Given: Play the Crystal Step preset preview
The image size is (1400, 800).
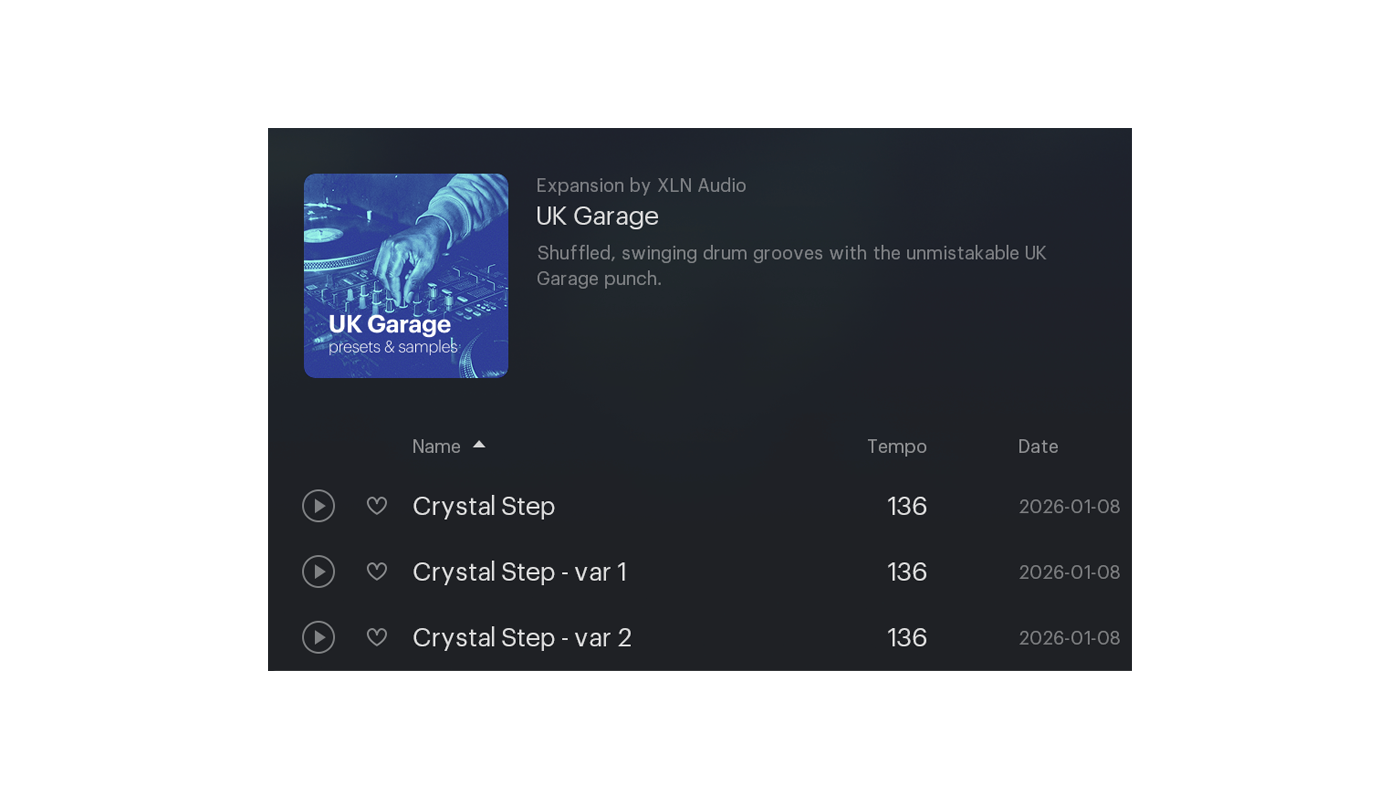Looking at the screenshot, I should pyautogui.click(x=318, y=506).
